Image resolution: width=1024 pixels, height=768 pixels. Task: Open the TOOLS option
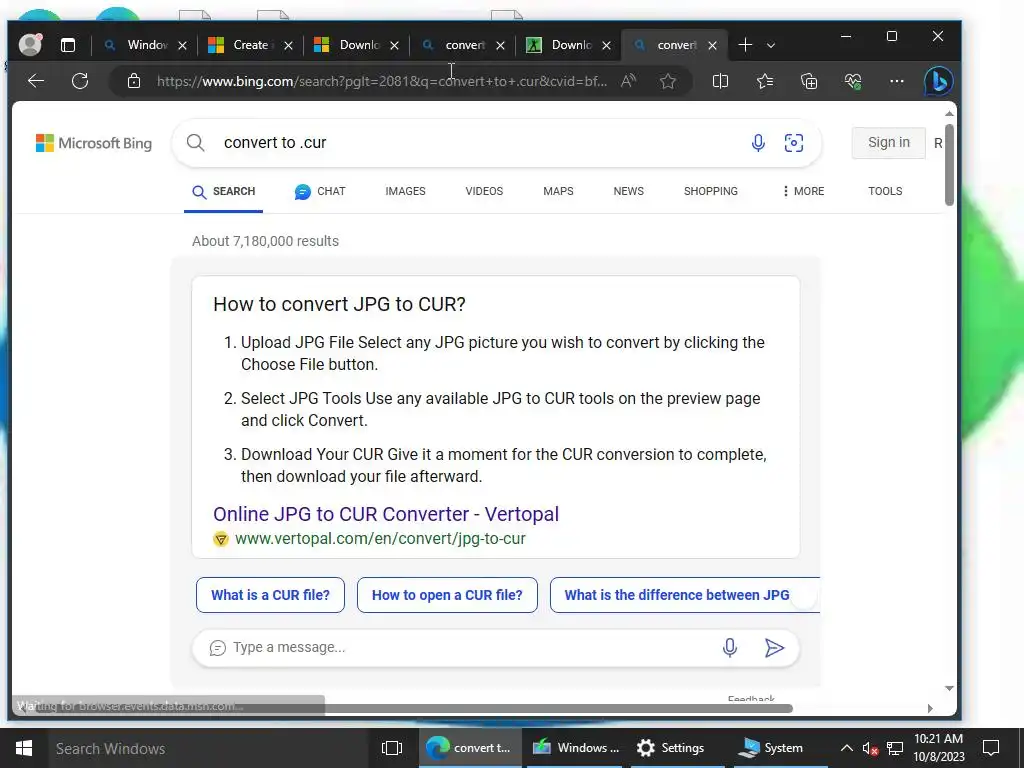[x=885, y=191]
